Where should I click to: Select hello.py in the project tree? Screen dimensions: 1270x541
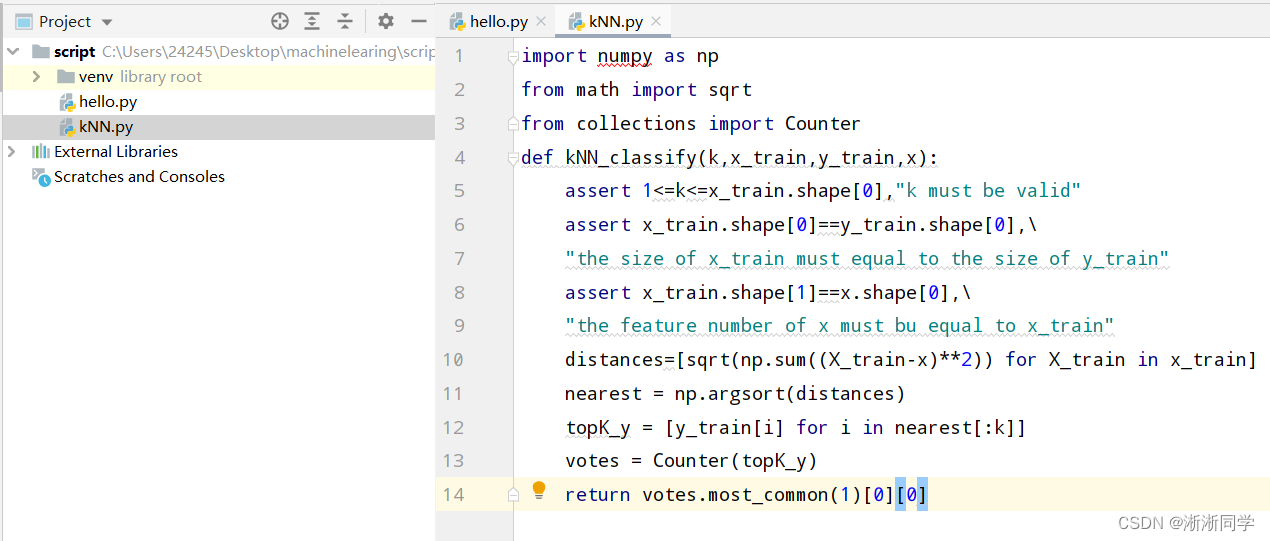108,102
